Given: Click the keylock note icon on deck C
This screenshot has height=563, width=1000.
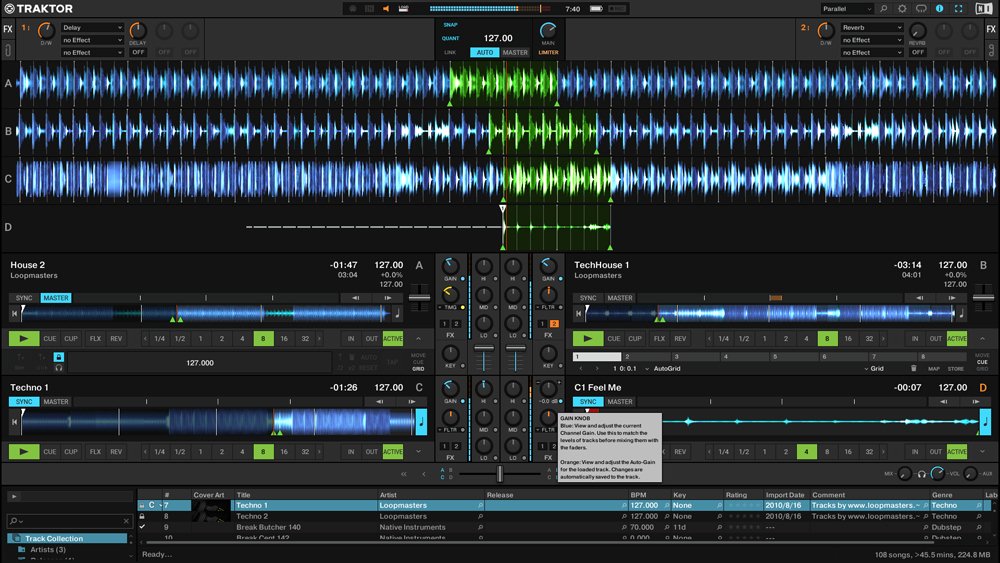Looking at the screenshot, I should (x=420, y=422).
